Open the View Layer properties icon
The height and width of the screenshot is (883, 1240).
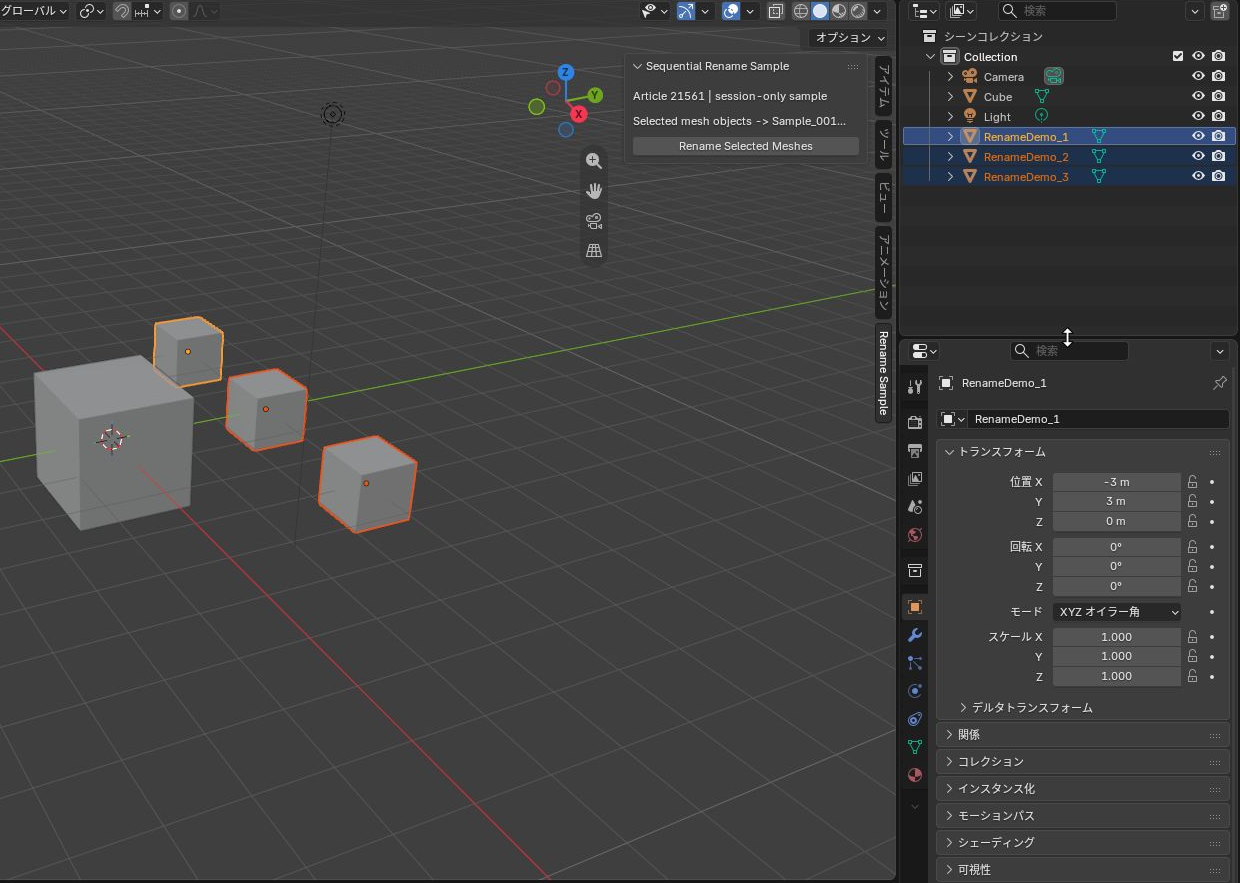pyautogui.click(x=914, y=479)
